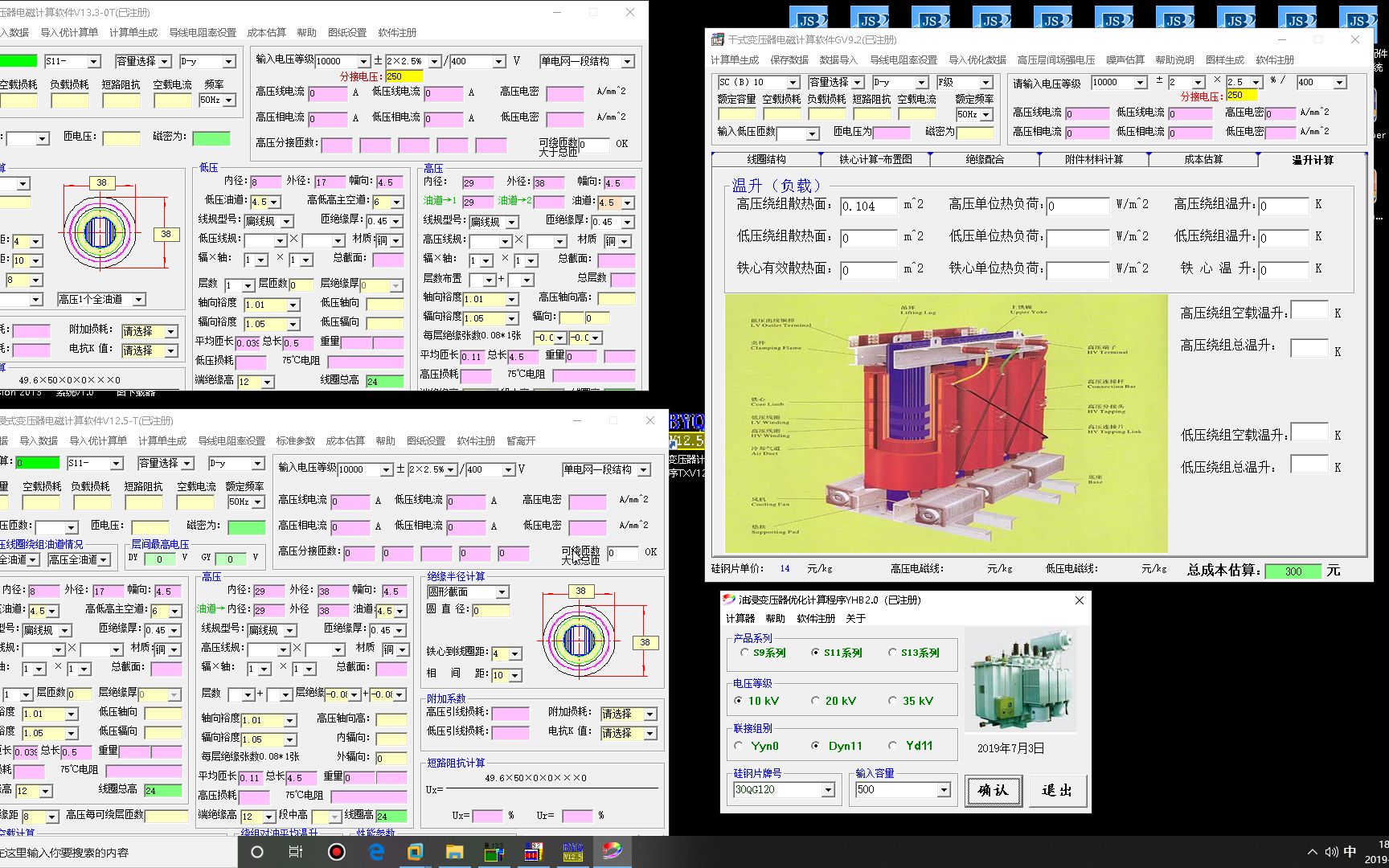Open 硅钢片牌号 30QG120 dropdown
This screenshot has height=868, width=1389.
828,790
